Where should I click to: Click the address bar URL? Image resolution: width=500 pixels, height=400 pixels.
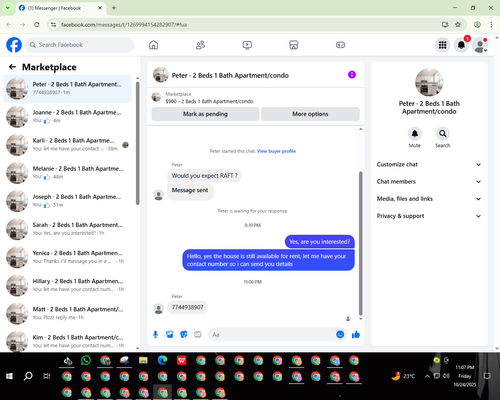coord(124,25)
